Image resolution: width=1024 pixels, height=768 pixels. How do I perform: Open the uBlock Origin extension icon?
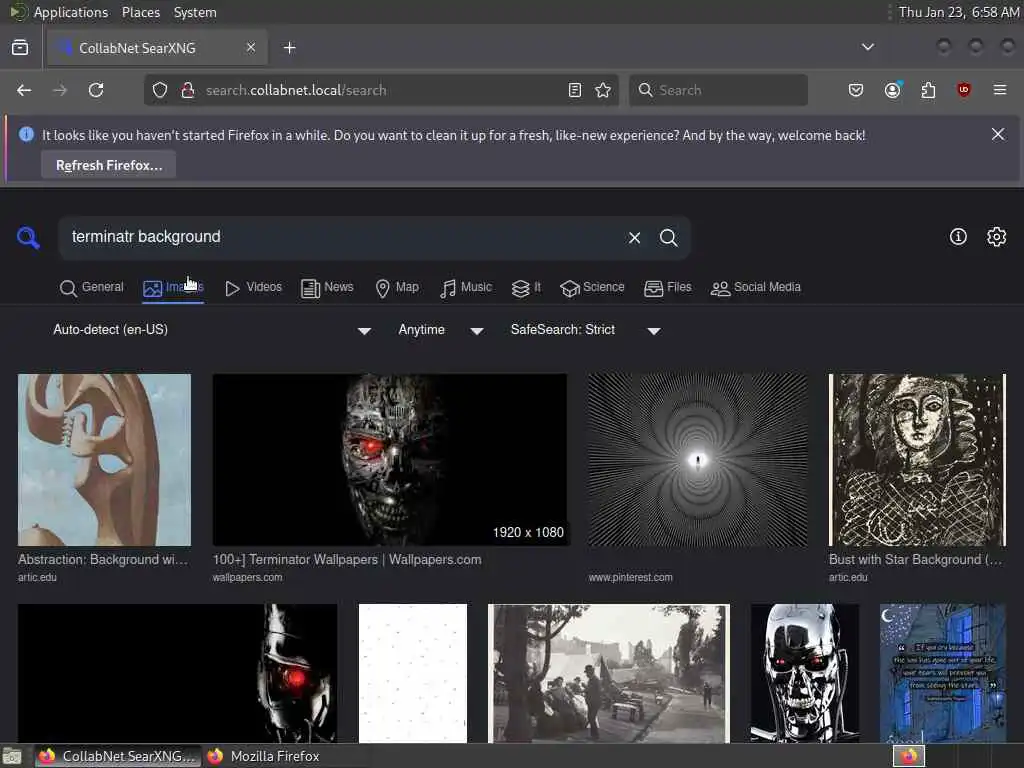(963, 90)
